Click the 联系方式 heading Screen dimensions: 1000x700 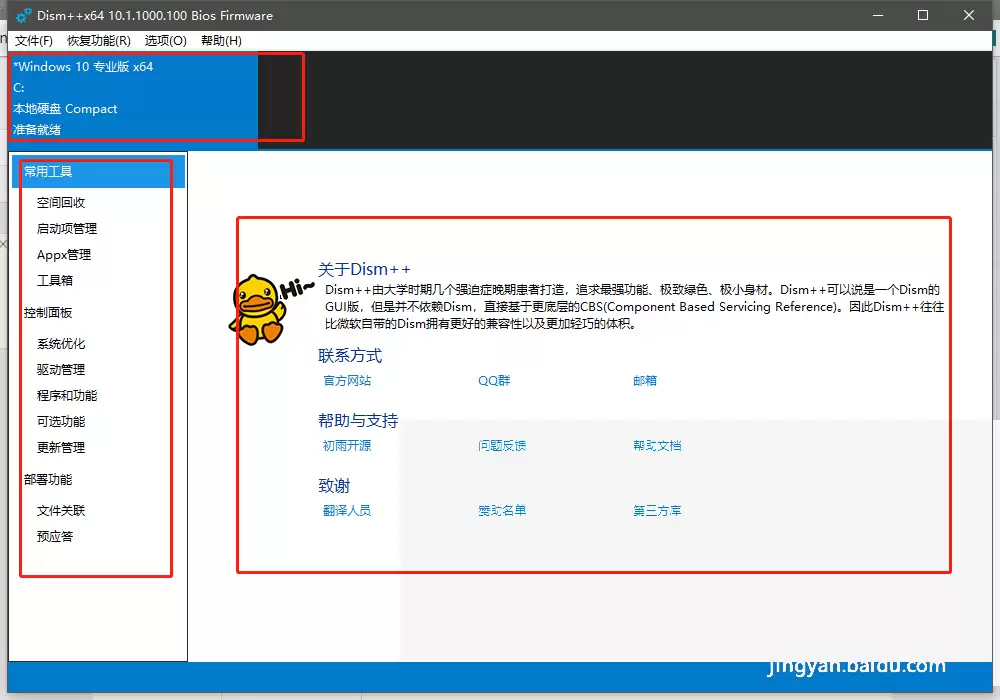point(350,356)
